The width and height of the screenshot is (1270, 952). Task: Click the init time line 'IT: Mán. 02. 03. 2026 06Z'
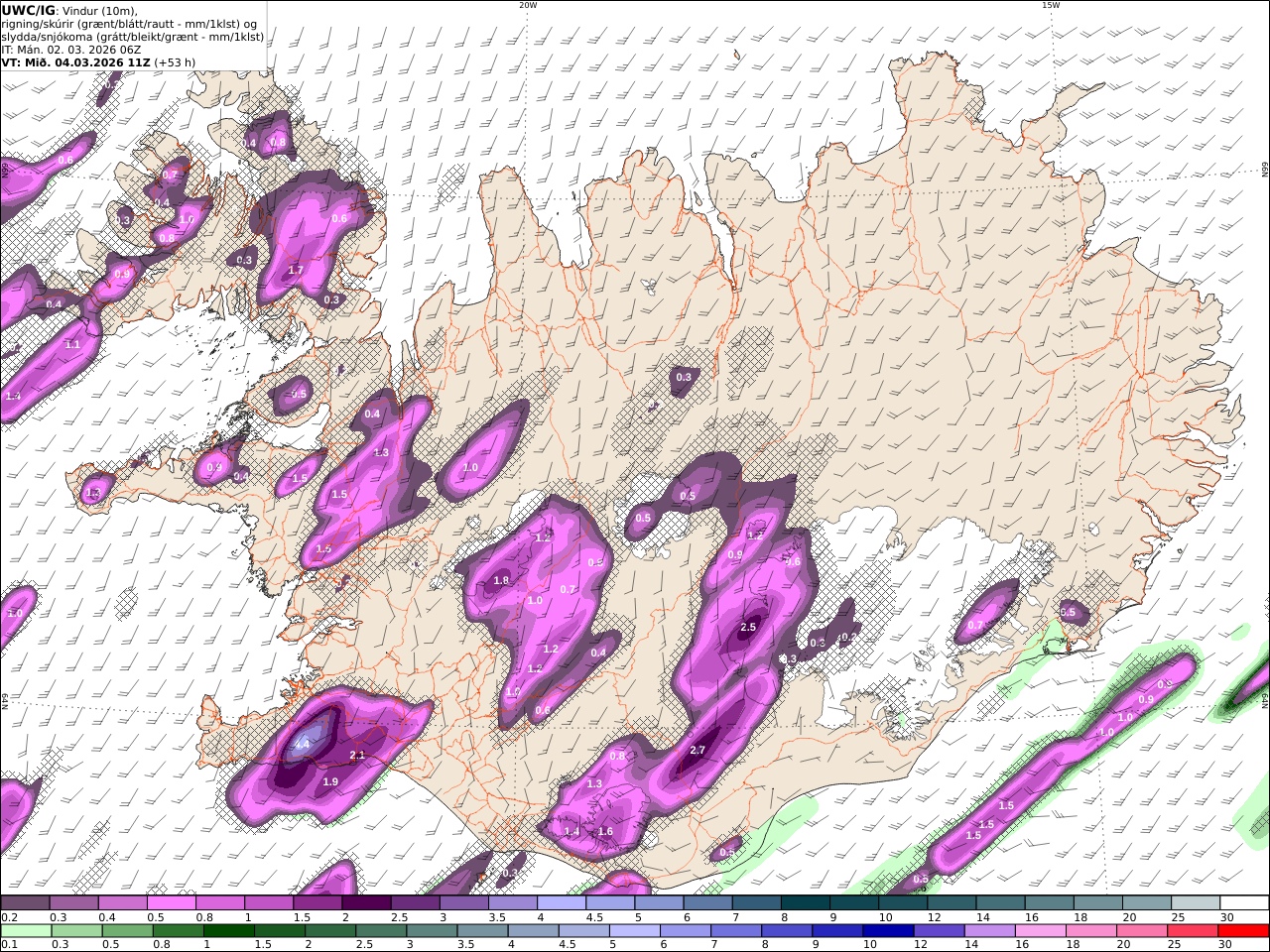pyautogui.click(x=71, y=49)
